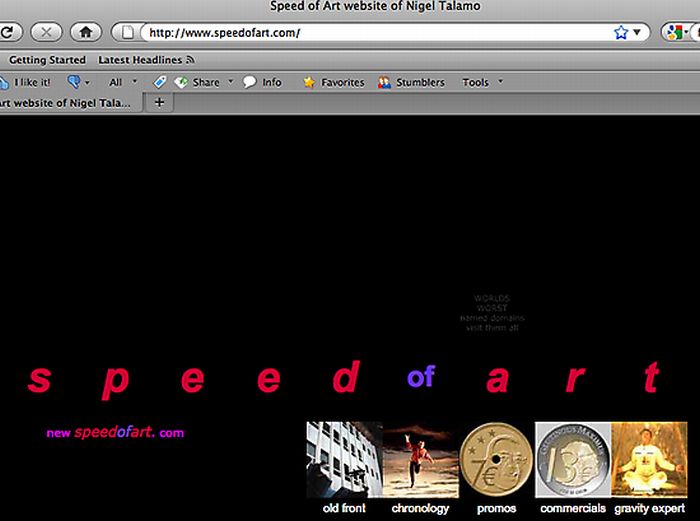Screen dimensions: 700x521
Task: Click the browser reload button
Action: (8, 32)
